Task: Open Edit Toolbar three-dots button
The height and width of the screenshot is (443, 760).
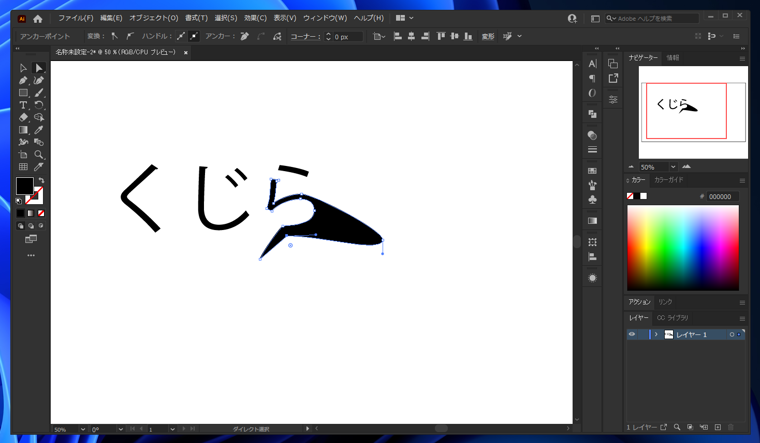Action: pos(31,255)
